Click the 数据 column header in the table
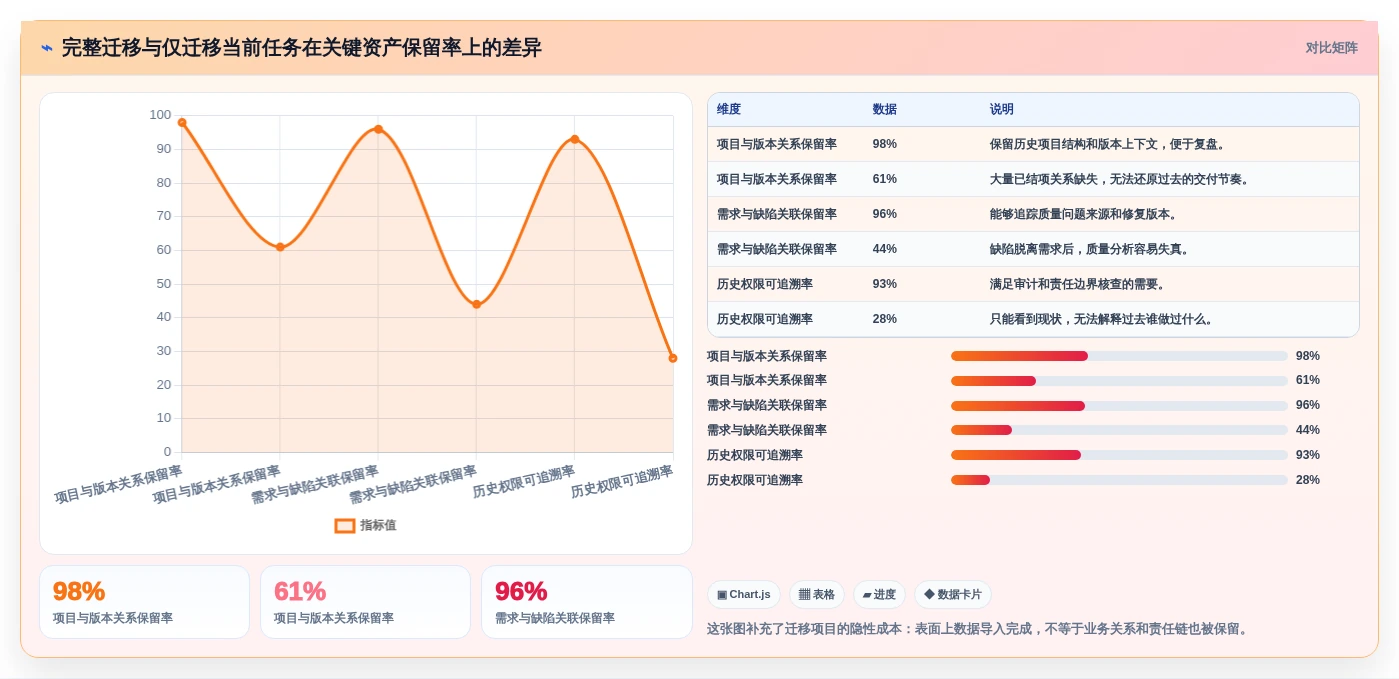Viewport: 1399px width, 679px height. point(884,110)
